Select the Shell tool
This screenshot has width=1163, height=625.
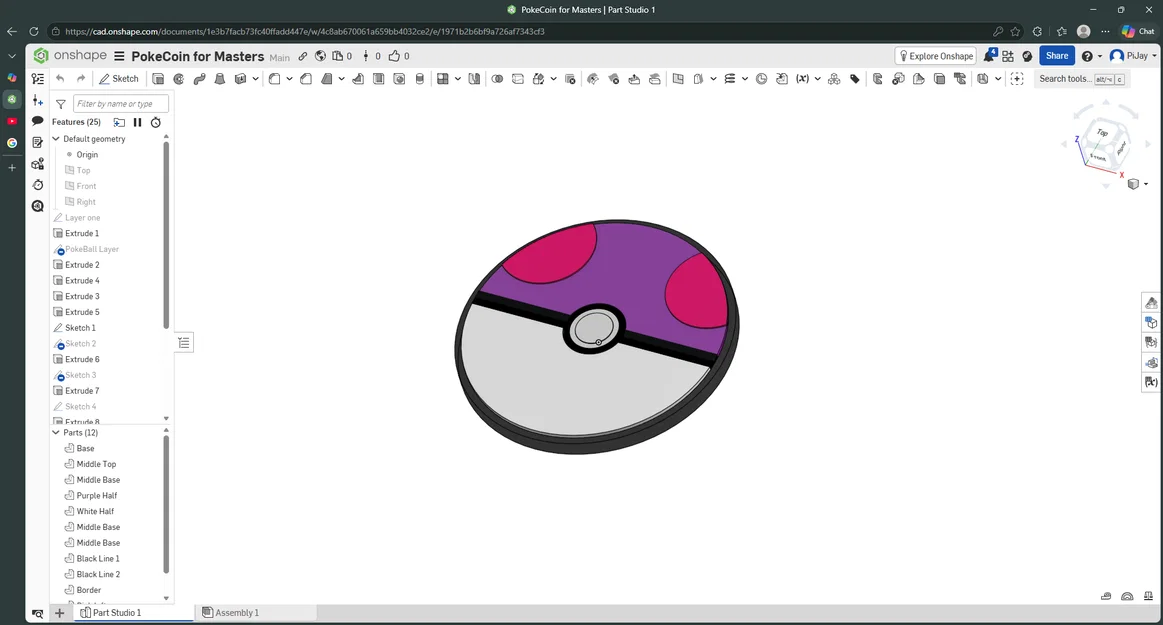[378, 79]
